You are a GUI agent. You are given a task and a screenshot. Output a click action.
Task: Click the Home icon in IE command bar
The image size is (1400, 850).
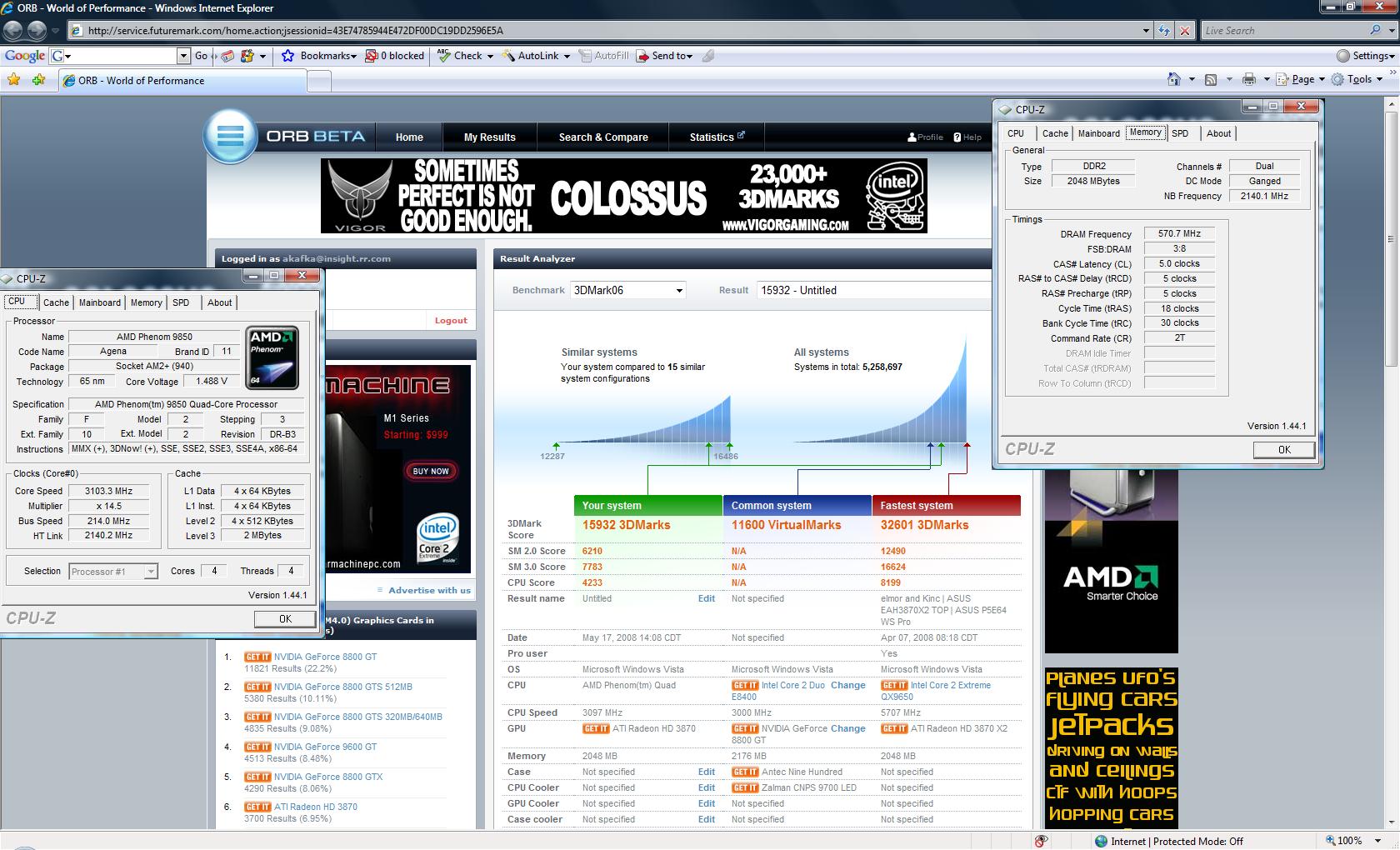coord(1174,79)
